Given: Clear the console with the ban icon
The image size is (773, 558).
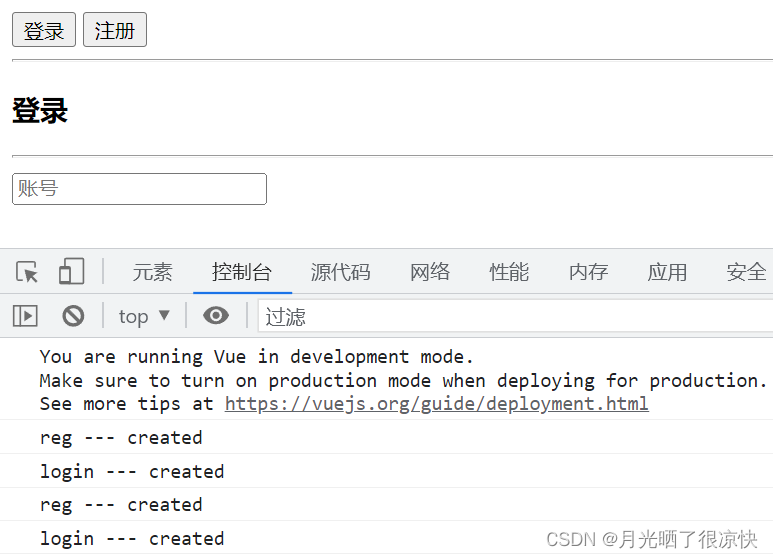Looking at the screenshot, I should tap(73, 316).
